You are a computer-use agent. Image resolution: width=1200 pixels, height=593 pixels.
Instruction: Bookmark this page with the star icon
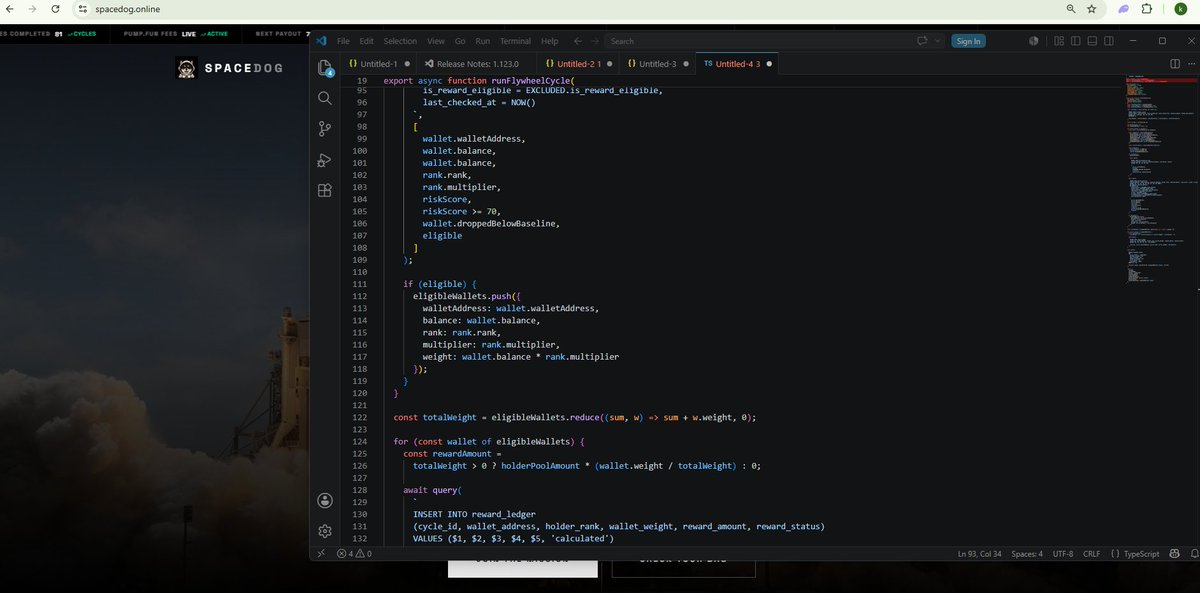[x=1091, y=9]
